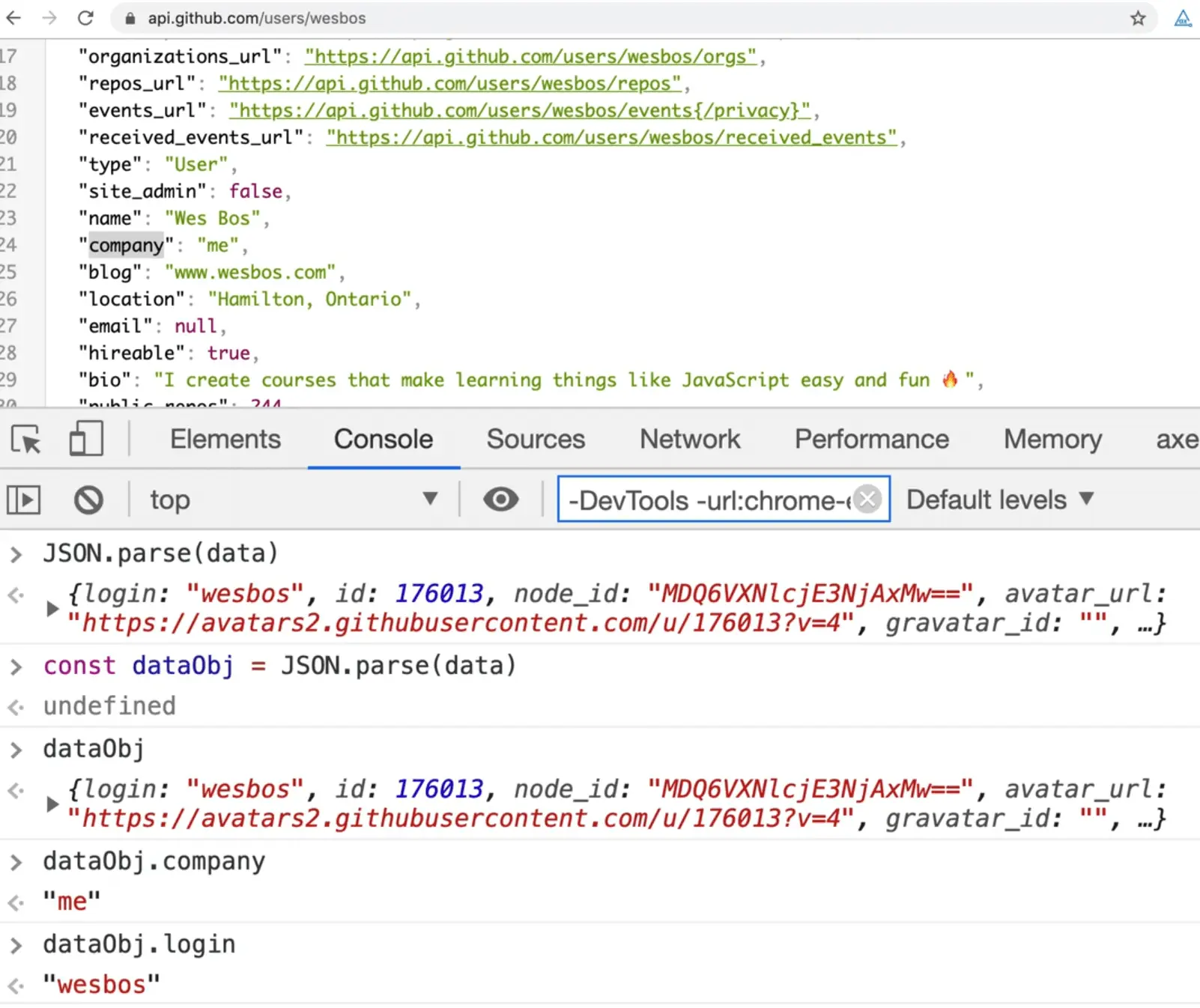Viewport: 1200px width, 1008px height.
Task: Clear console with the ban icon
Action: pos(88,500)
